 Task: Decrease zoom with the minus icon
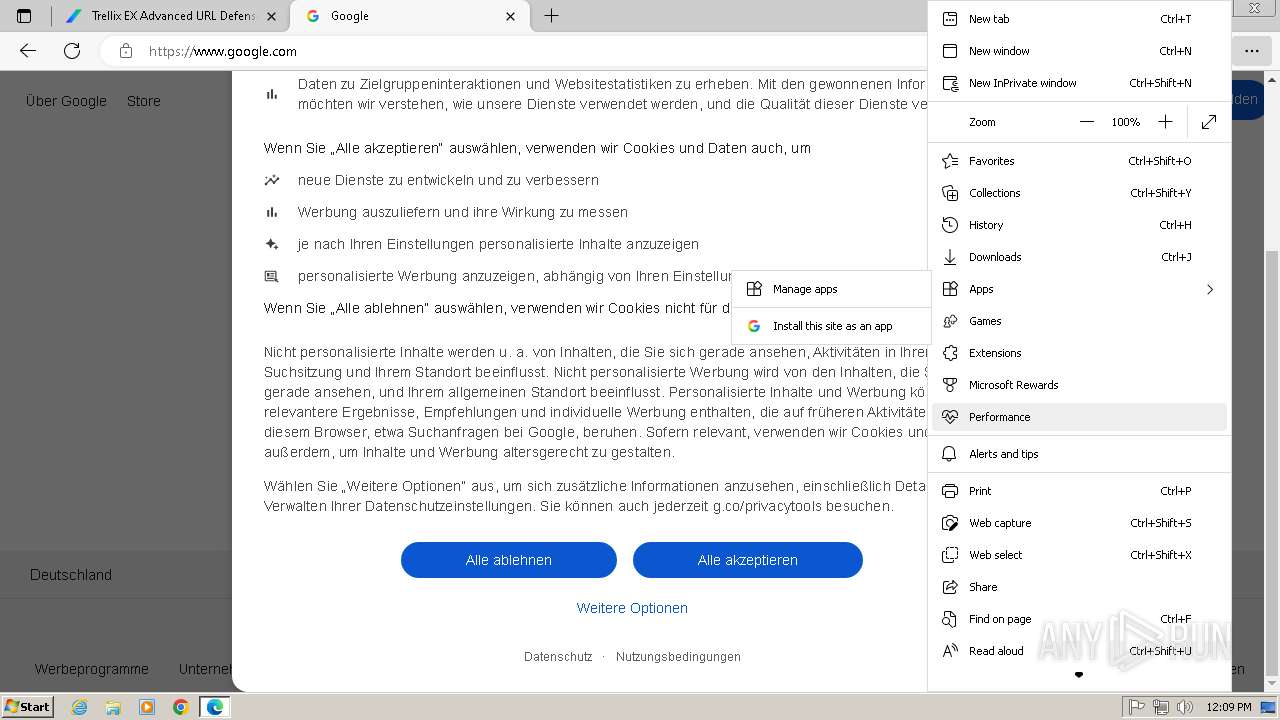(x=1087, y=122)
